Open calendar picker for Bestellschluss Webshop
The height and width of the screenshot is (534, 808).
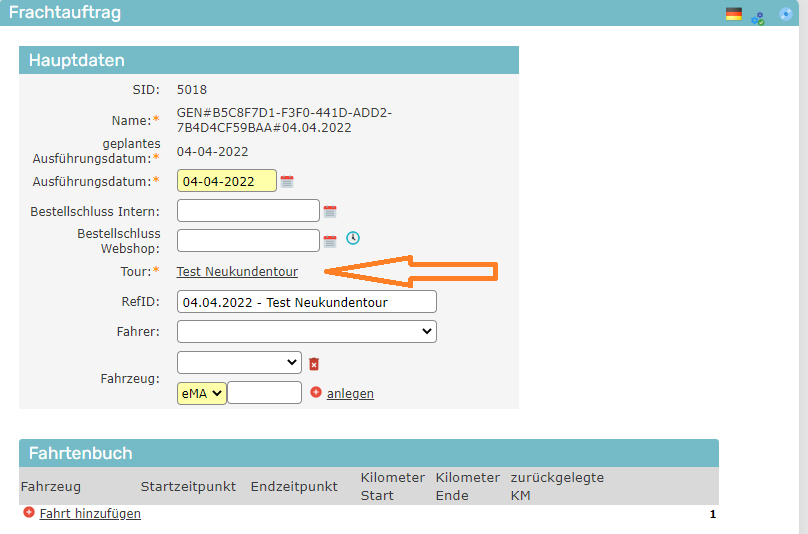[330, 241]
